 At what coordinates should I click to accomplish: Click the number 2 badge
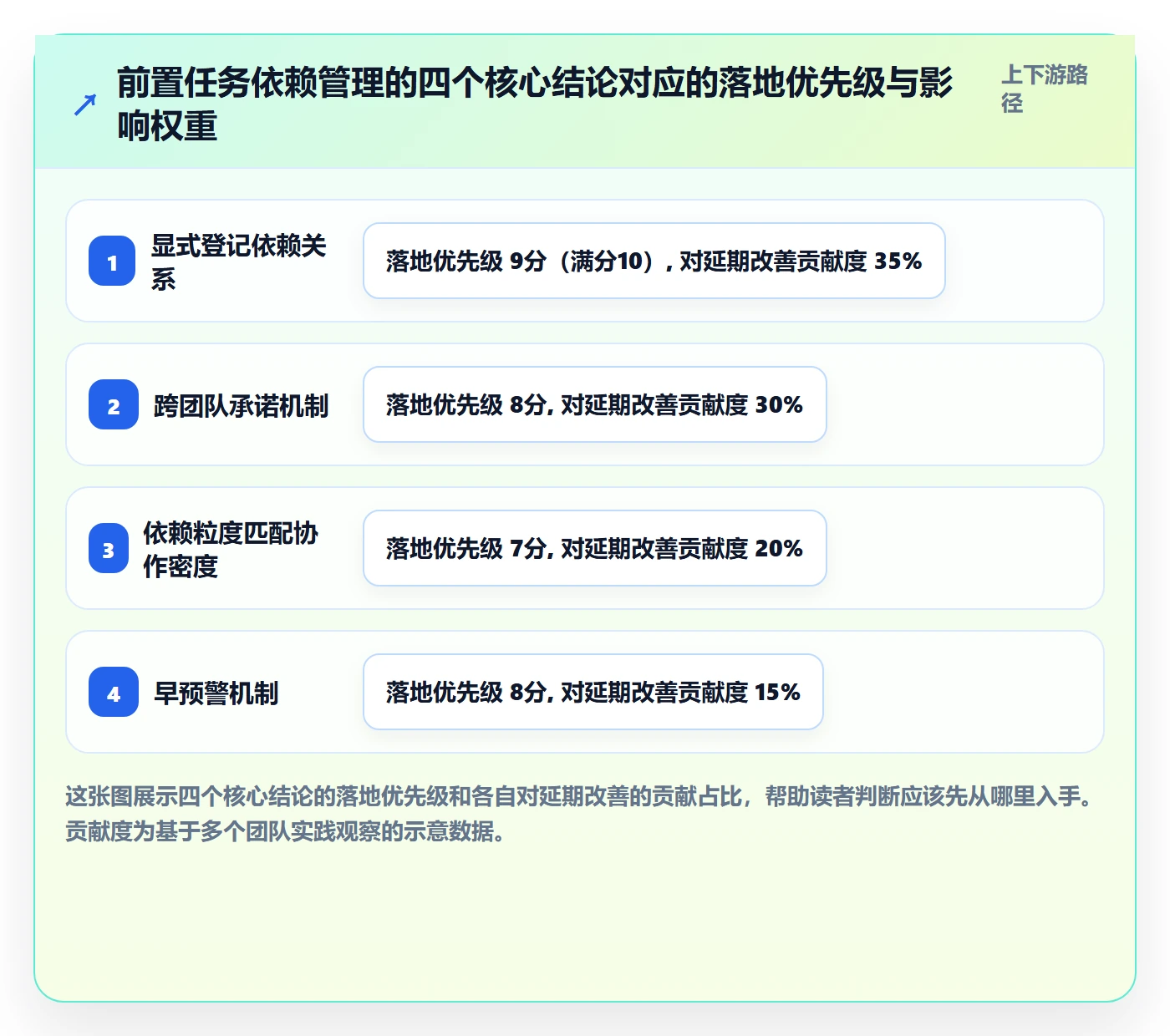(114, 404)
